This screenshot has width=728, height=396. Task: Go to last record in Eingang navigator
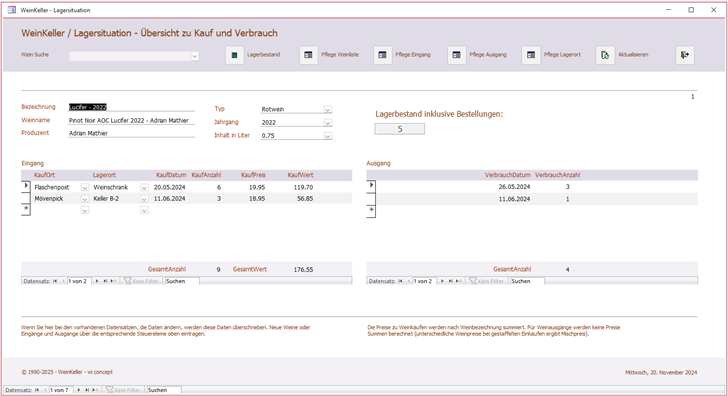[105, 281]
